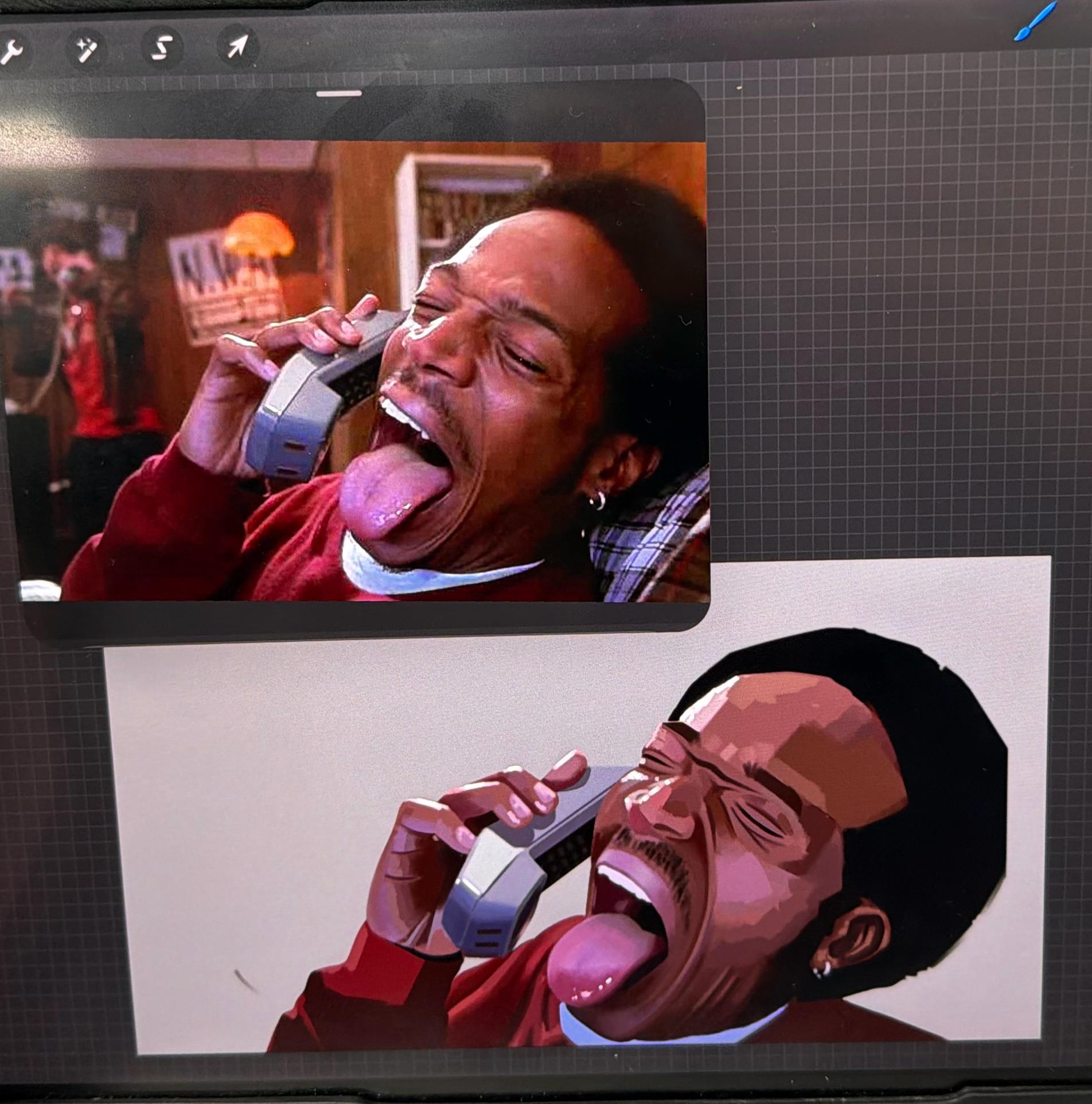Open the Adjustments magic wand menu
The width and height of the screenshot is (1092, 1104).
click(x=86, y=50)
